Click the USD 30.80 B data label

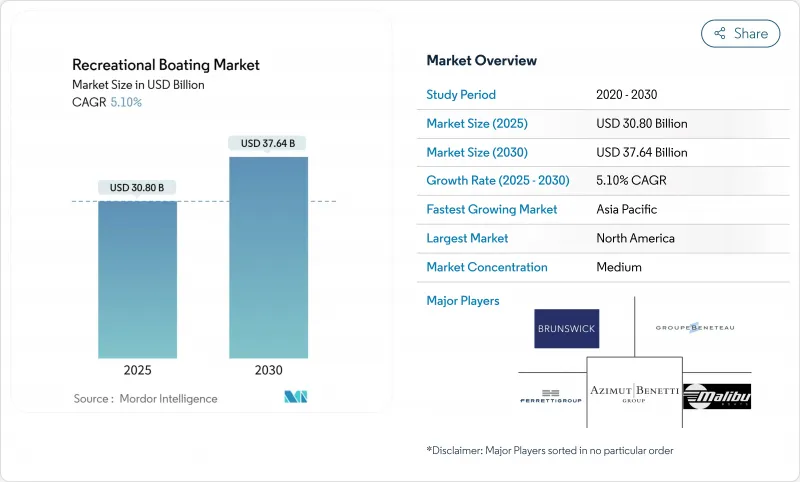(x=137, y=187)
